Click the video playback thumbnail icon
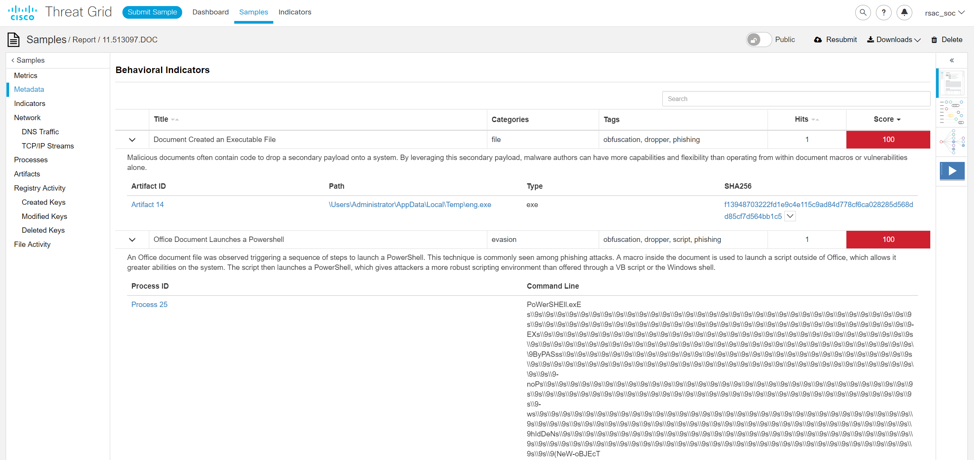 951,171
